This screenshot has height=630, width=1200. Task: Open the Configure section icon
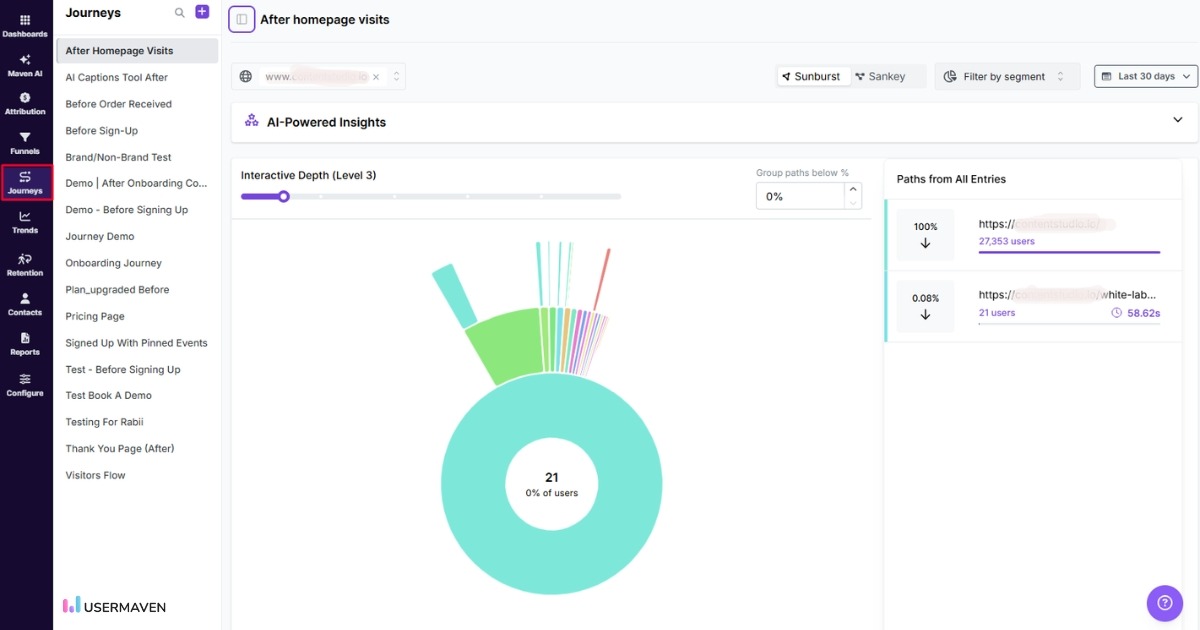[25, 384]
